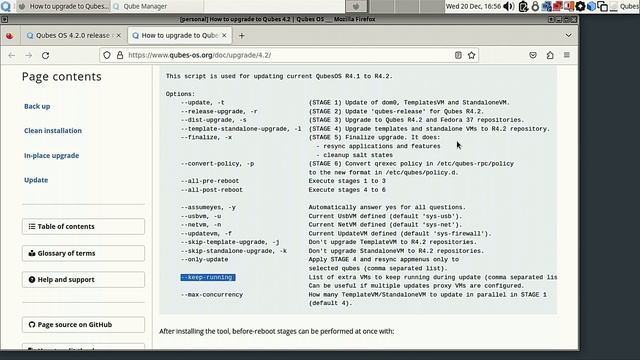Go back one page
This screenshot has height=360, width=640.
11,55
